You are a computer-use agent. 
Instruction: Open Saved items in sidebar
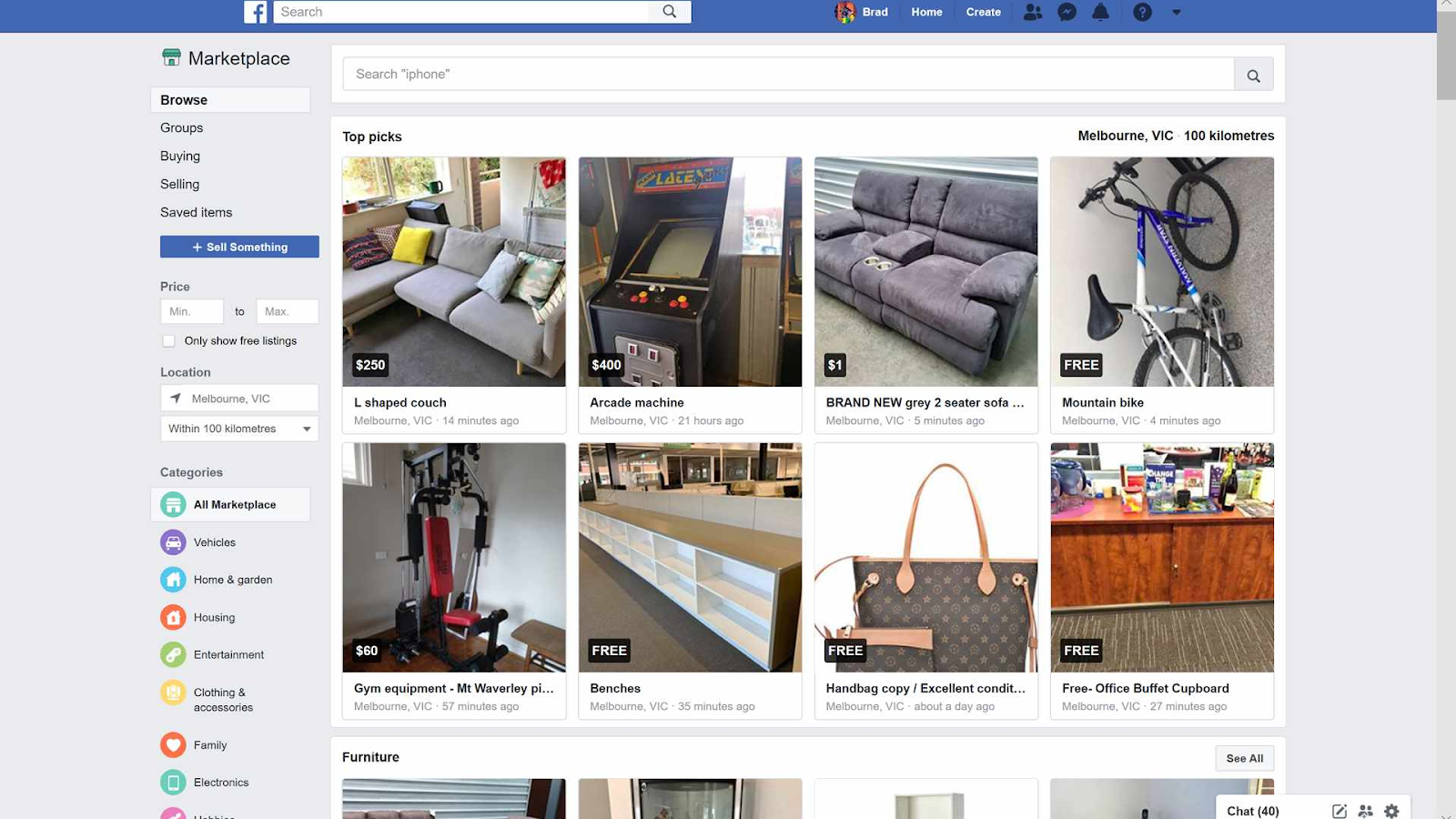(x=197, y=212)
